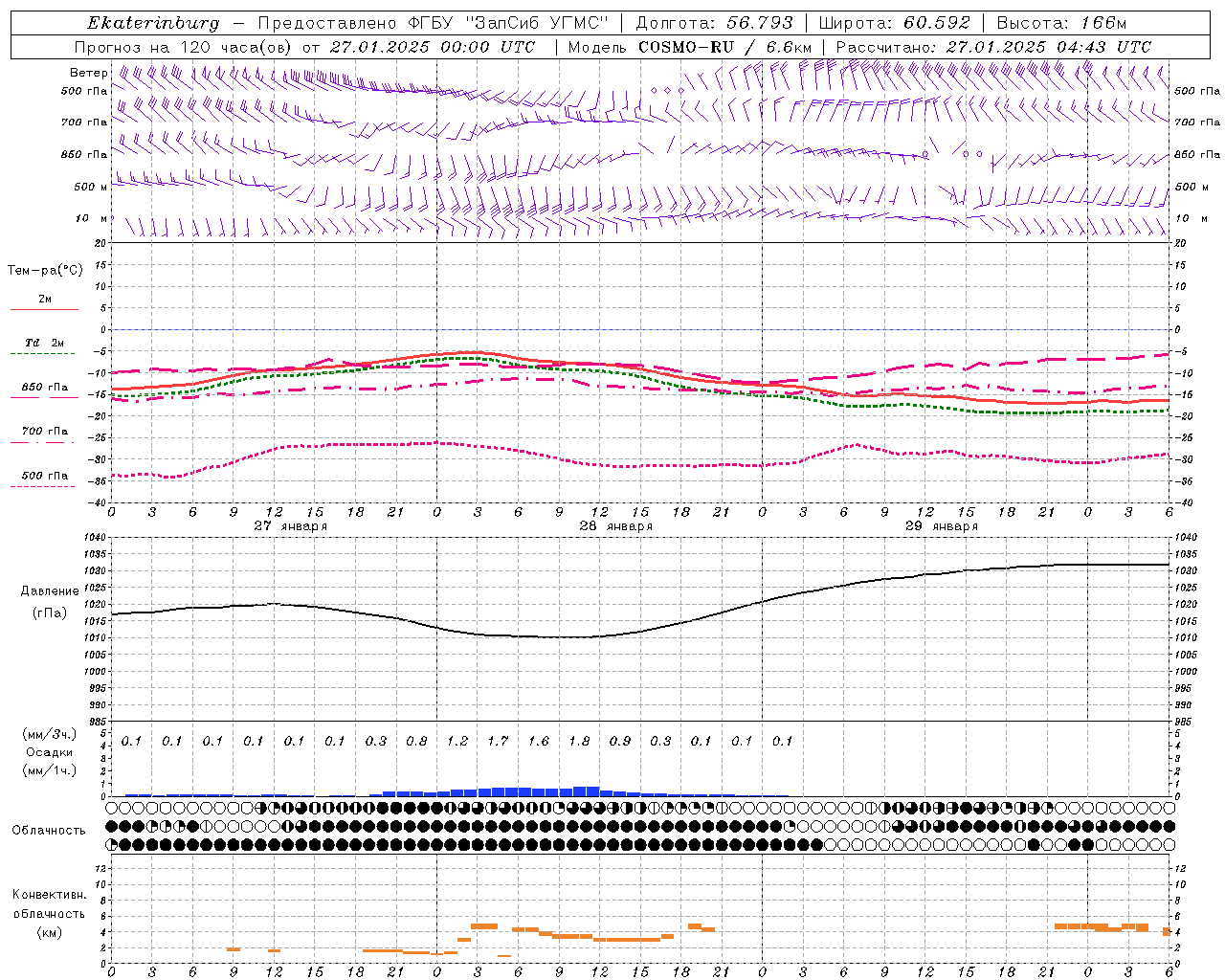This screenshot has width=1225, height=980.
Task: Click the 'Высота: 166м' header entry
Action: pyautogui.click(x=1061, y=23)
